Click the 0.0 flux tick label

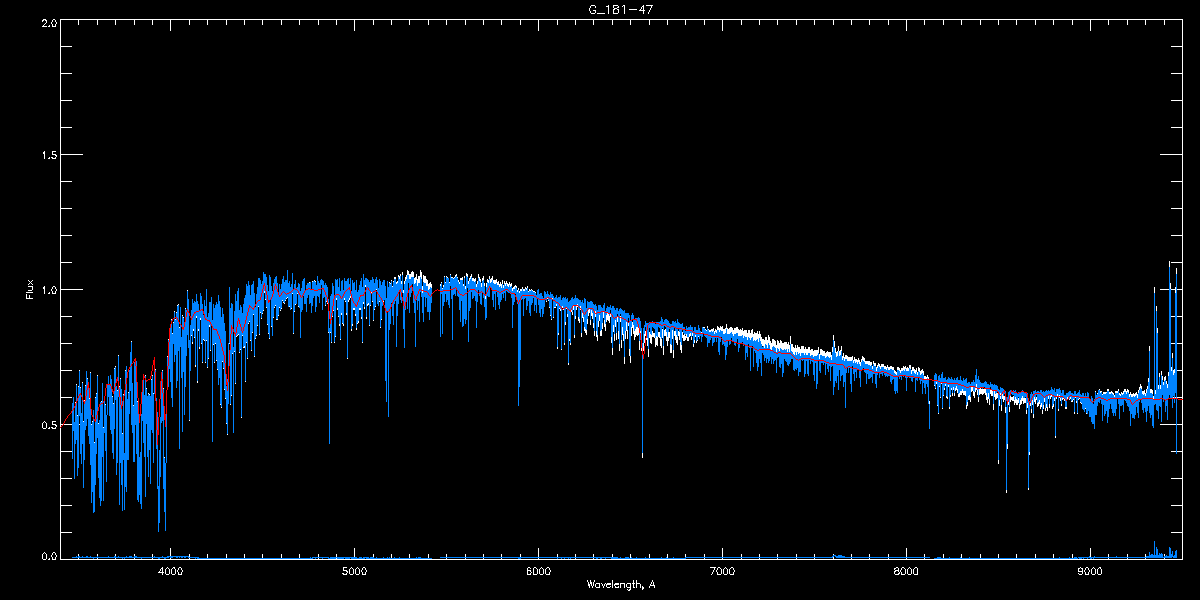tap(49, 556)
